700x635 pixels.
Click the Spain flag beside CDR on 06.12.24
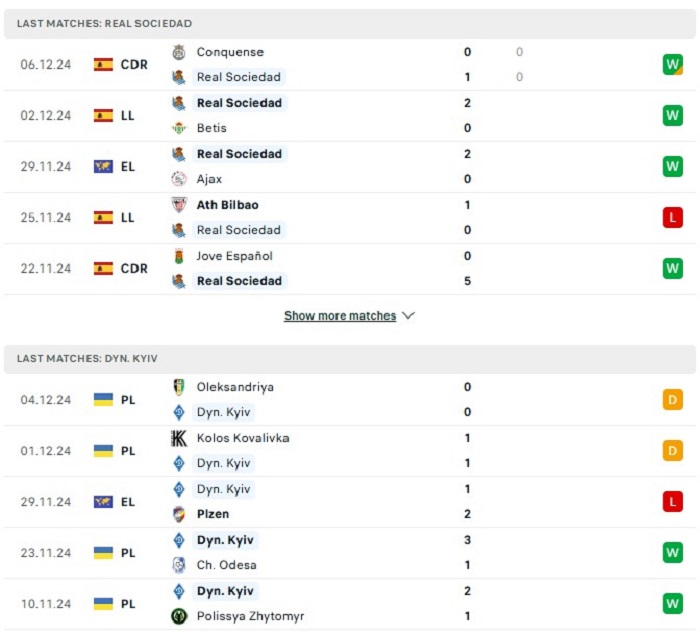tap(103, 65)
